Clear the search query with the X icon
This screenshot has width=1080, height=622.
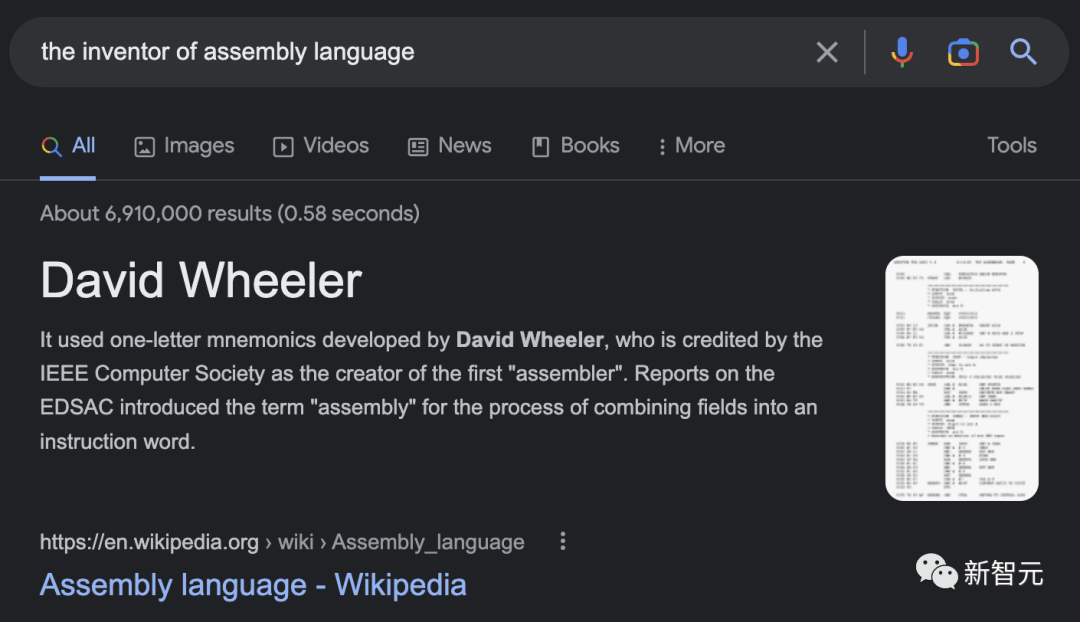pyautogui.click(x=827, y=52)
